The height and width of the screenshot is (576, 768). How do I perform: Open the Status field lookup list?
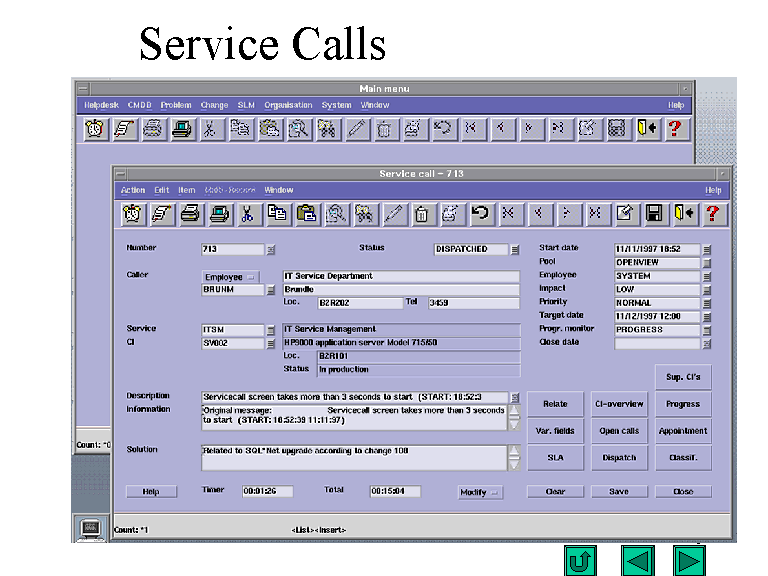click(x=515, y=250)
